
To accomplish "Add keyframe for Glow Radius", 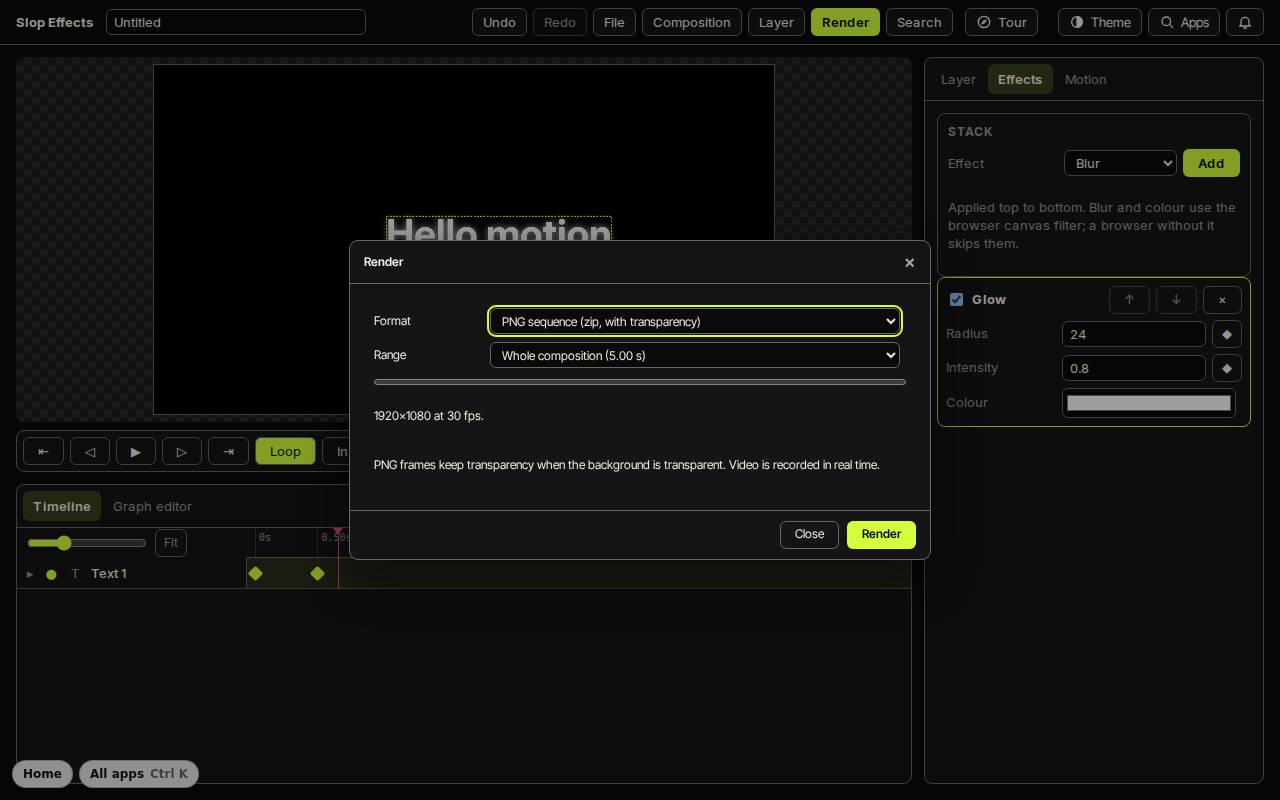I will point(1227,334).
